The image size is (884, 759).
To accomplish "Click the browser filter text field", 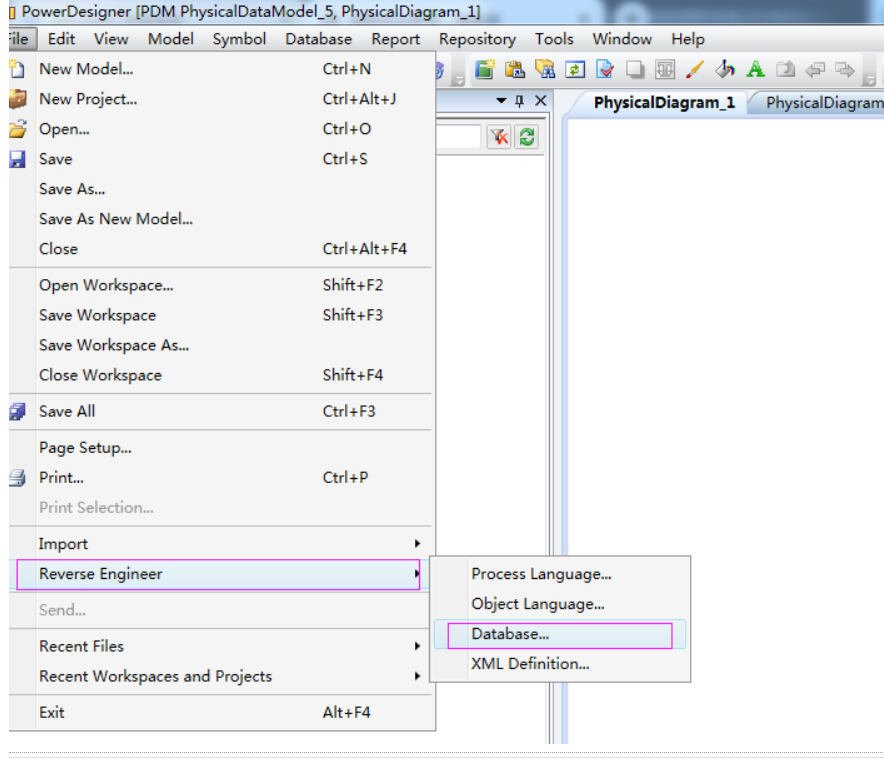I will coord(458,136).
